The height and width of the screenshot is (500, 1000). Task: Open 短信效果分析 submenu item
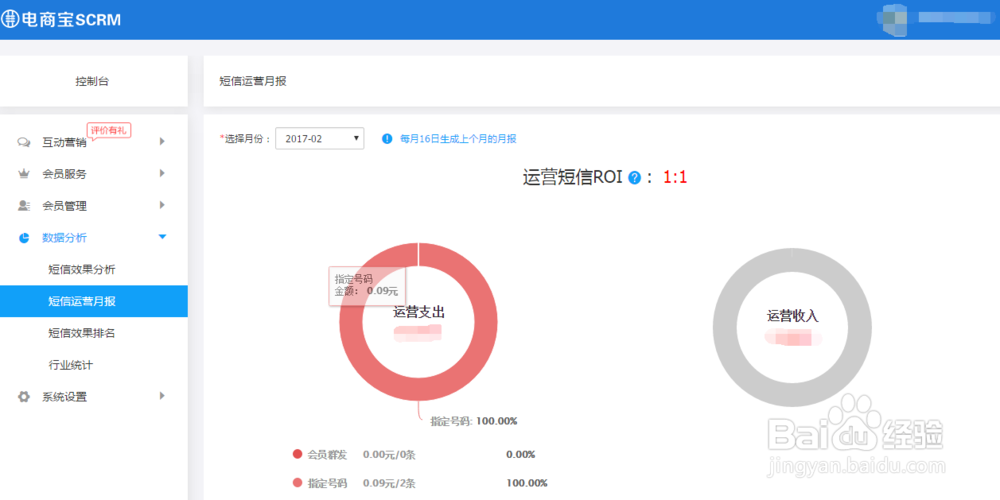click(x=82, y=269)
